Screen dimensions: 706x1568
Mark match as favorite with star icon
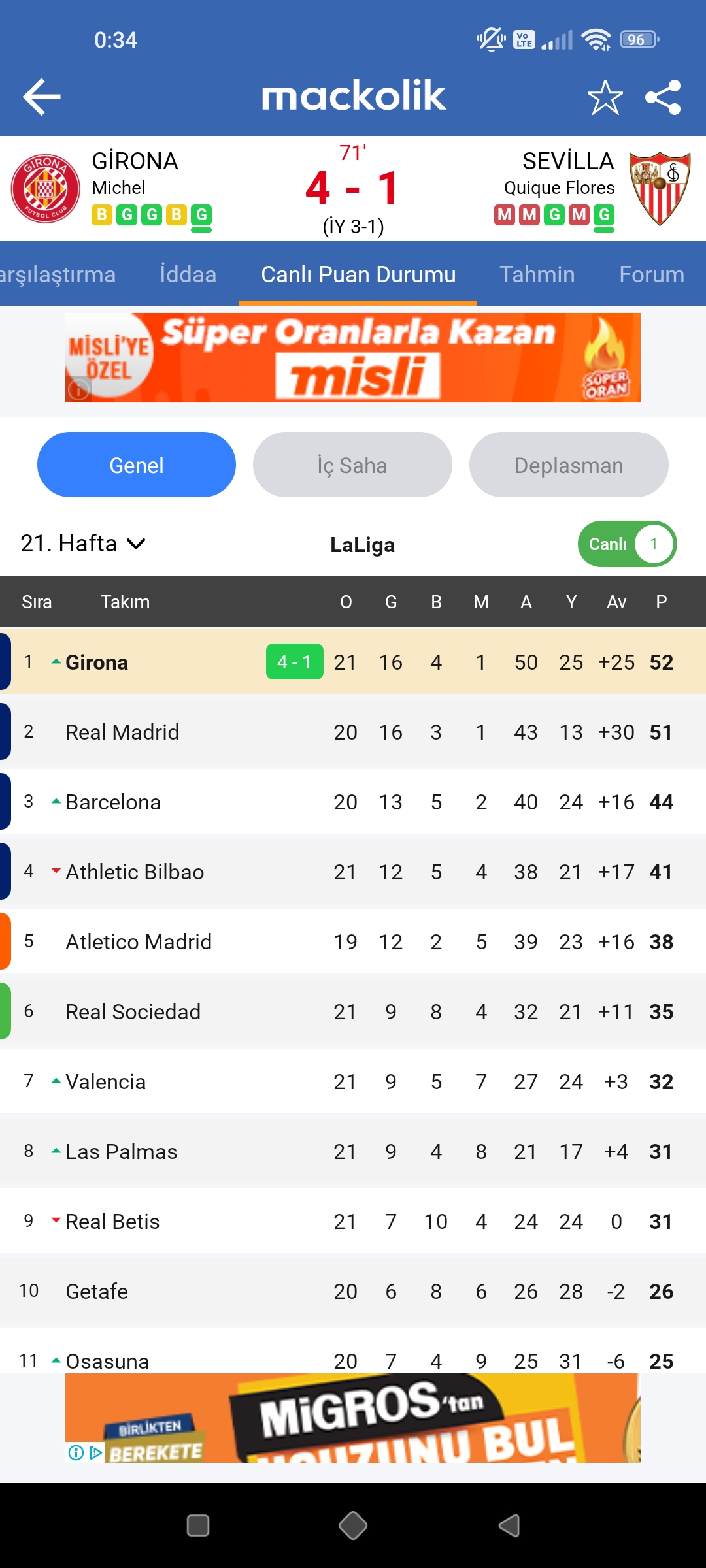point(605,97)
